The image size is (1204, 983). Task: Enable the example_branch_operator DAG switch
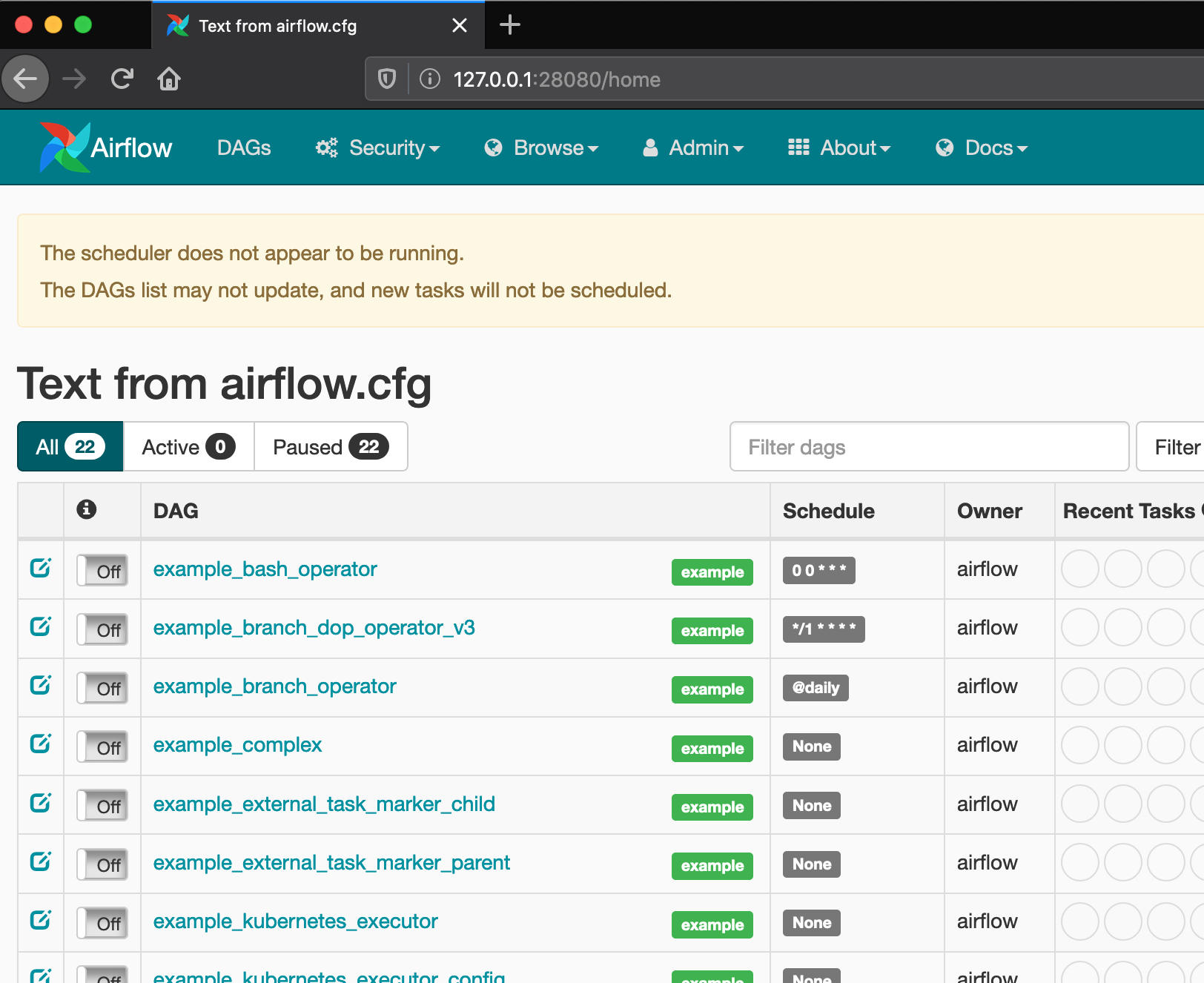(x=102, y=688)
